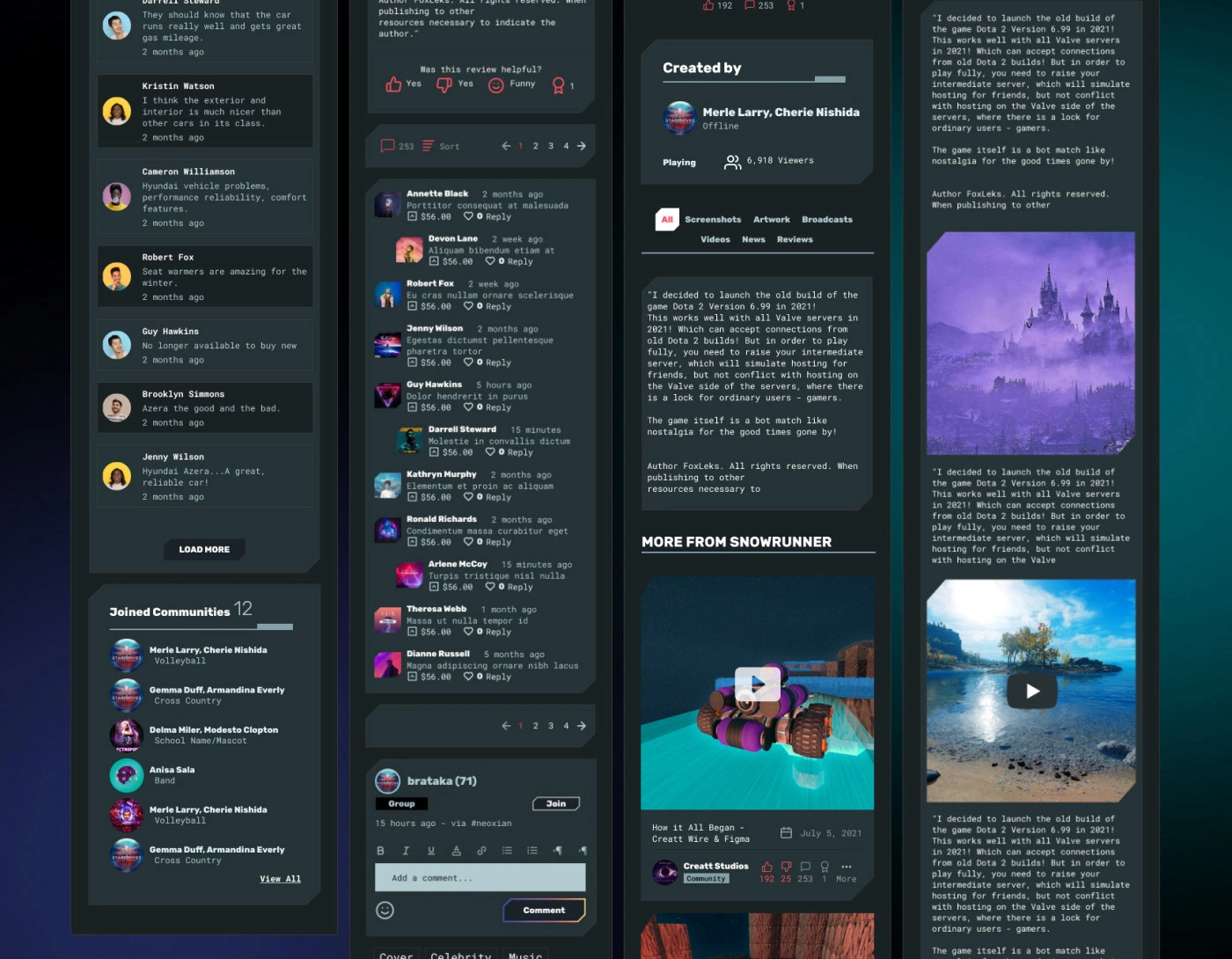Select page 4 in pagination beside Sort
Image resolution: width=1232 pixels, height=959 pixels.
click(x=566, y=146)
